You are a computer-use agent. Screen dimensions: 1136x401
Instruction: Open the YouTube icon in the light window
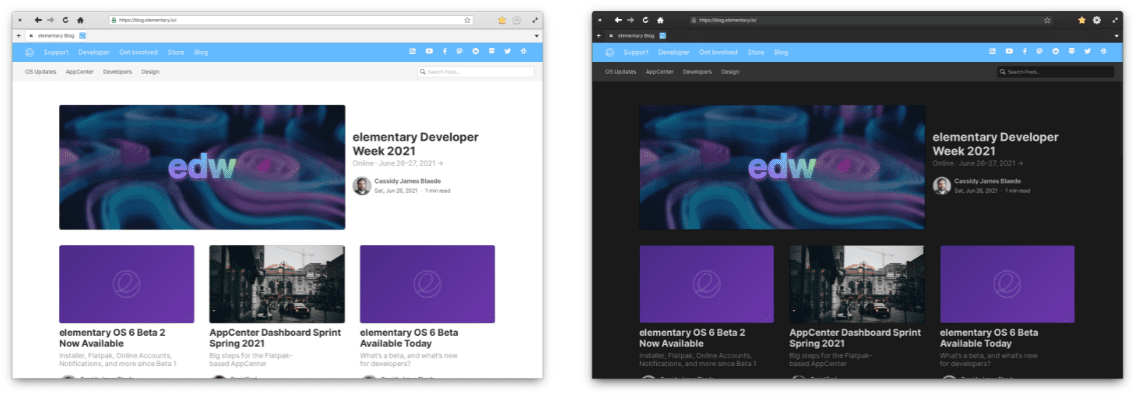(429, 51)
